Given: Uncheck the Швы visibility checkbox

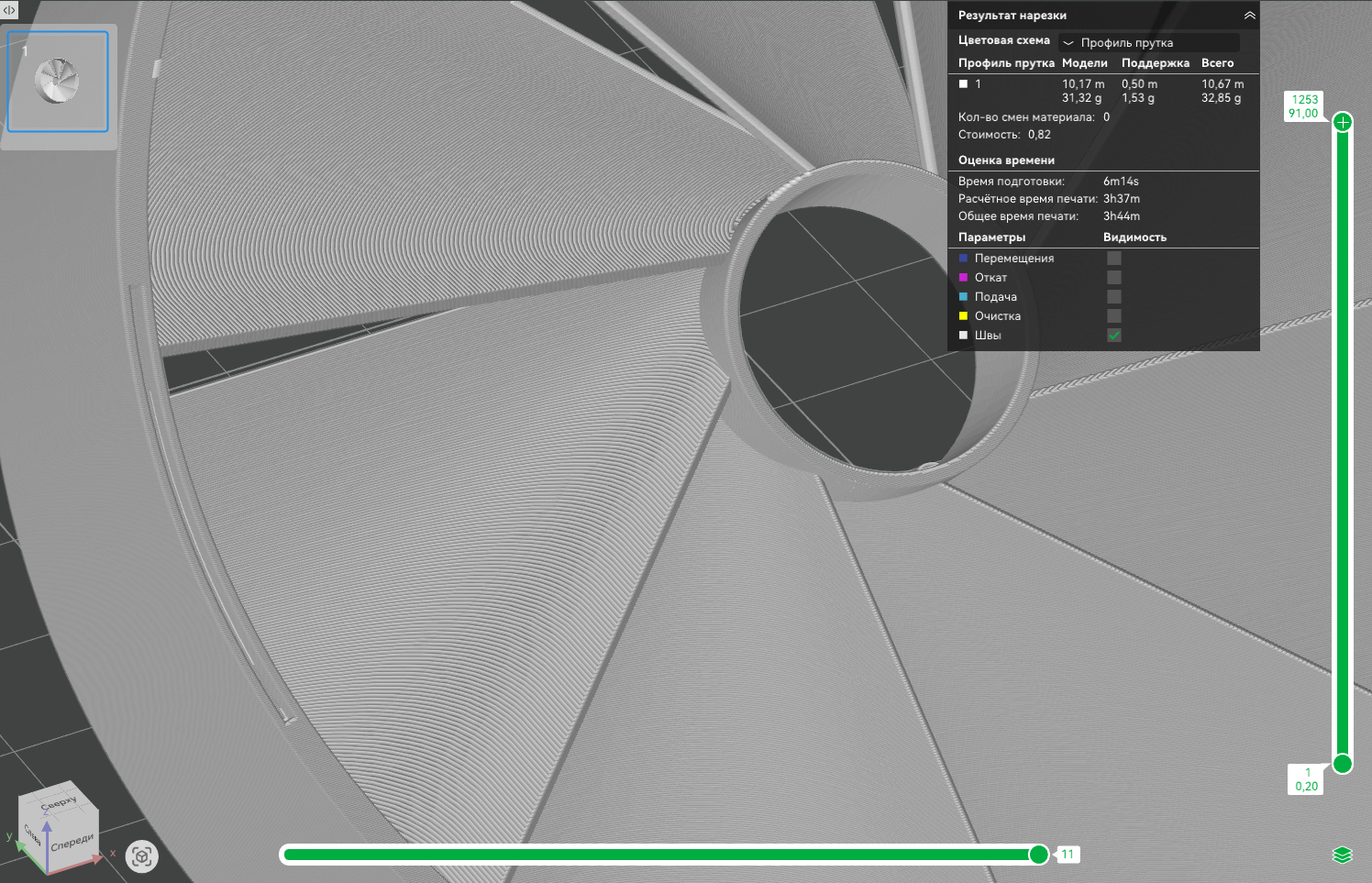Looking at the screenshot, I should coord(1114,336).
